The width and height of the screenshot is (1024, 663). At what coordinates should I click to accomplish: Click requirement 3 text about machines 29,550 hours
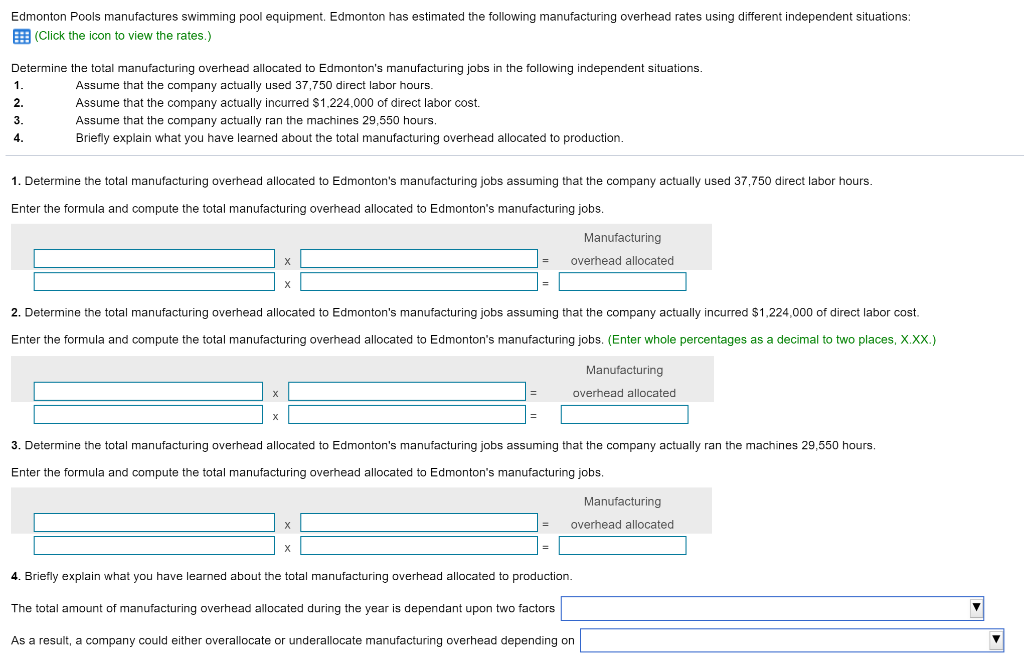click(x=256, y=121)
